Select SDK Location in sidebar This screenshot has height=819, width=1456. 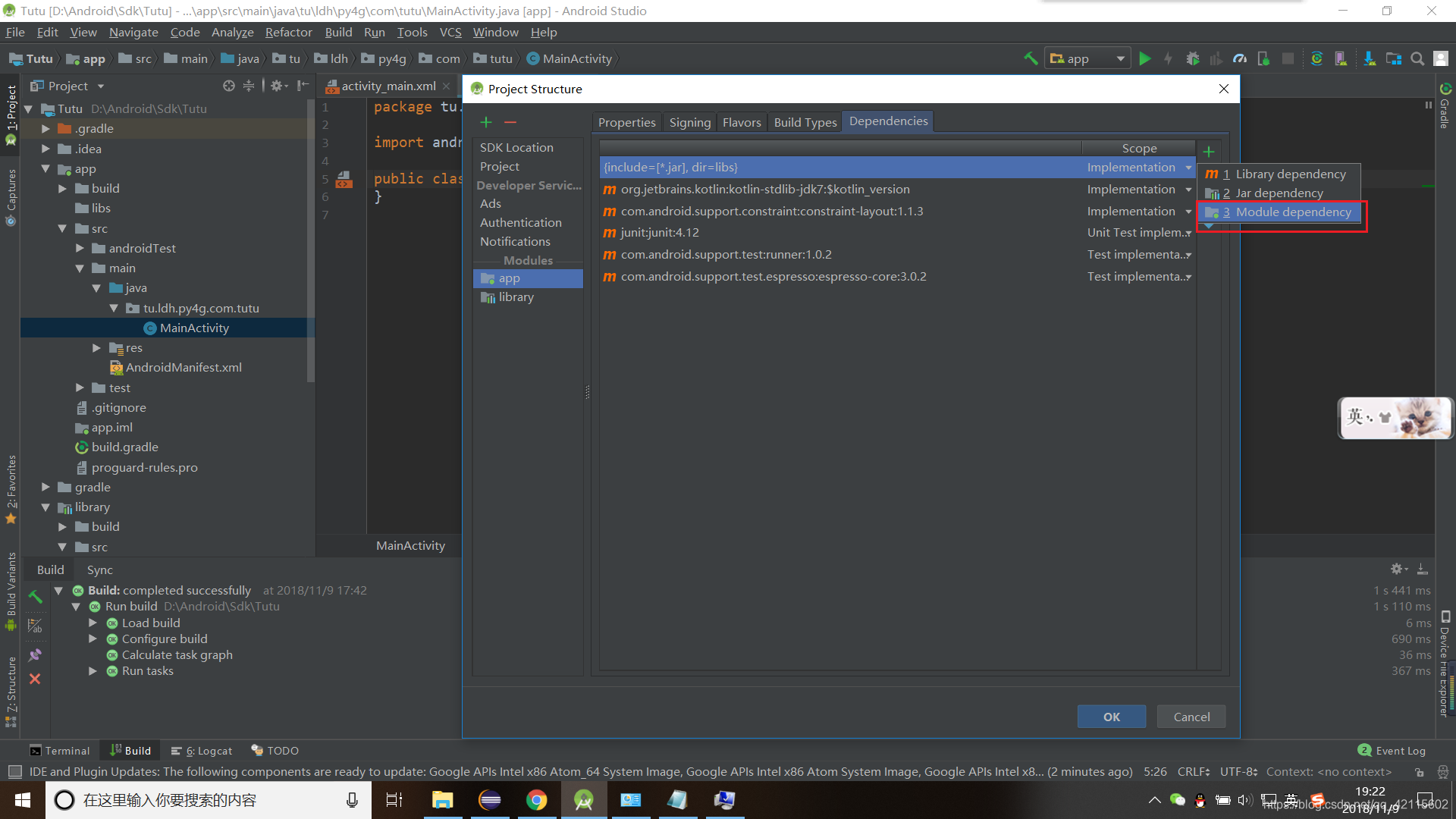click(516, 148)
